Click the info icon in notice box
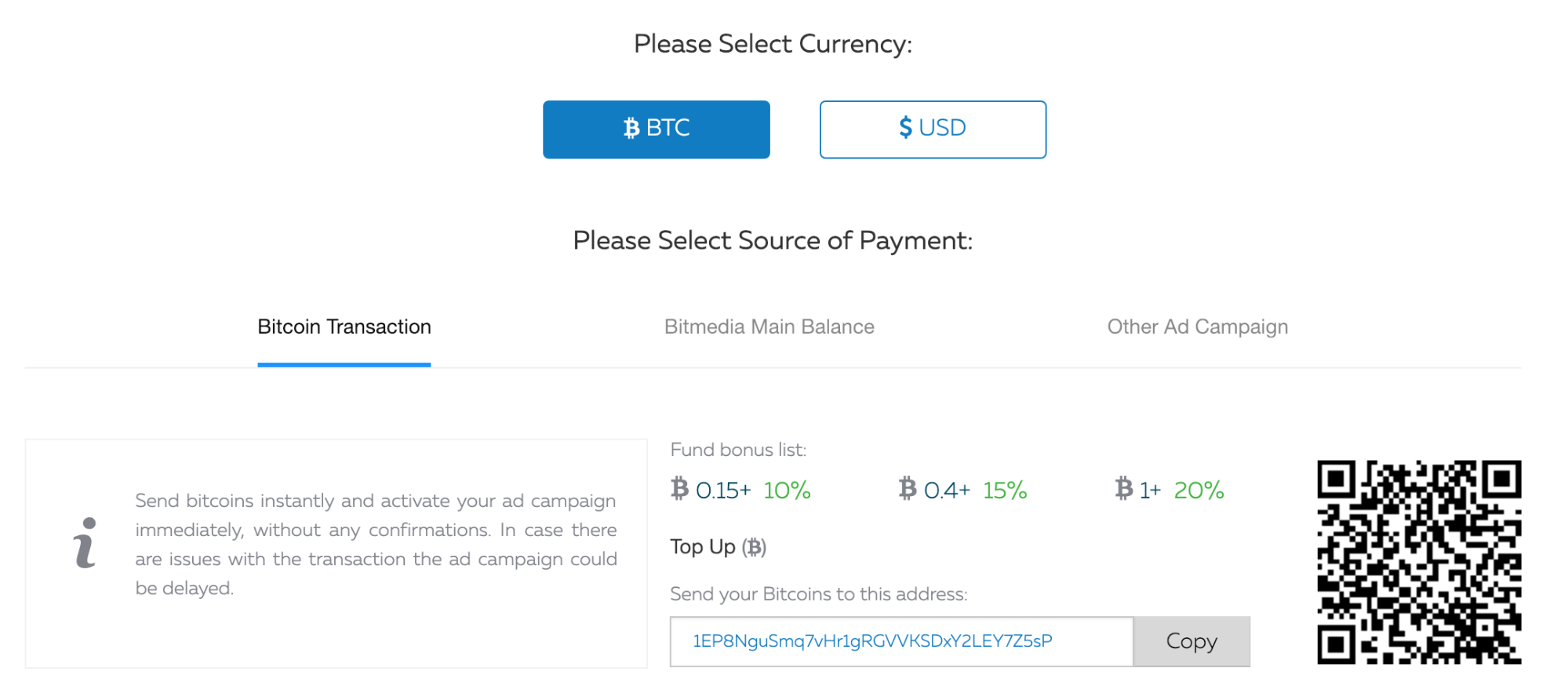Screen dimensions: 1568x697 coord(85,542)
